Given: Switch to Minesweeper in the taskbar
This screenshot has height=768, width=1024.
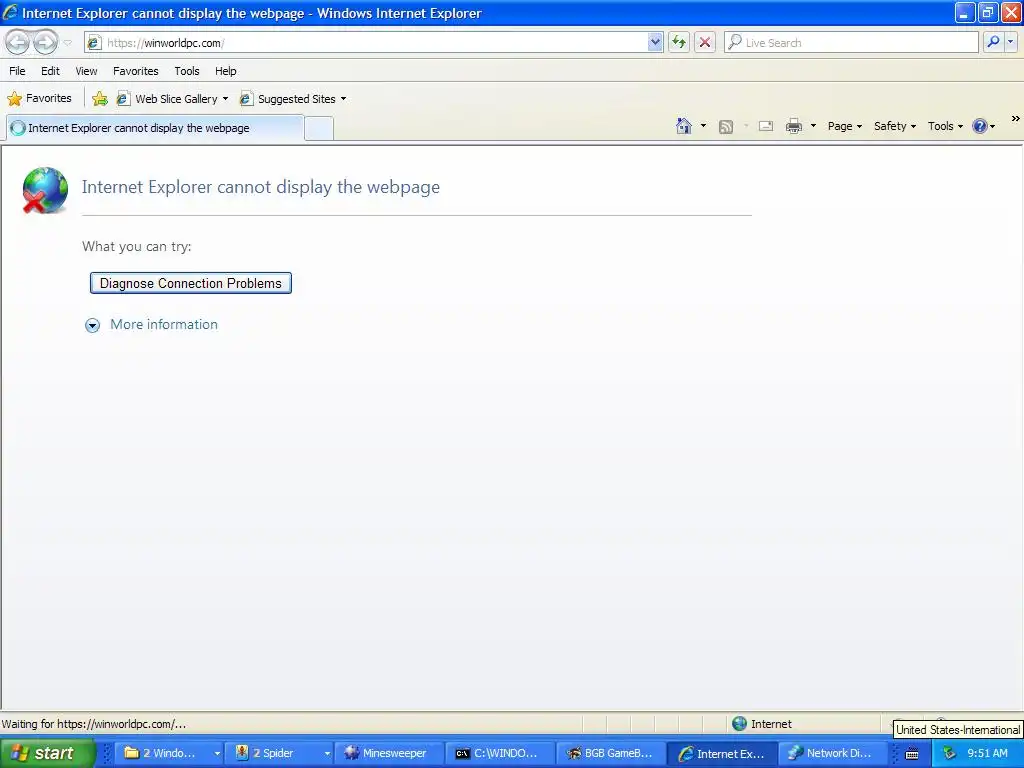Looking at the screenshot, I should (389, 753).
